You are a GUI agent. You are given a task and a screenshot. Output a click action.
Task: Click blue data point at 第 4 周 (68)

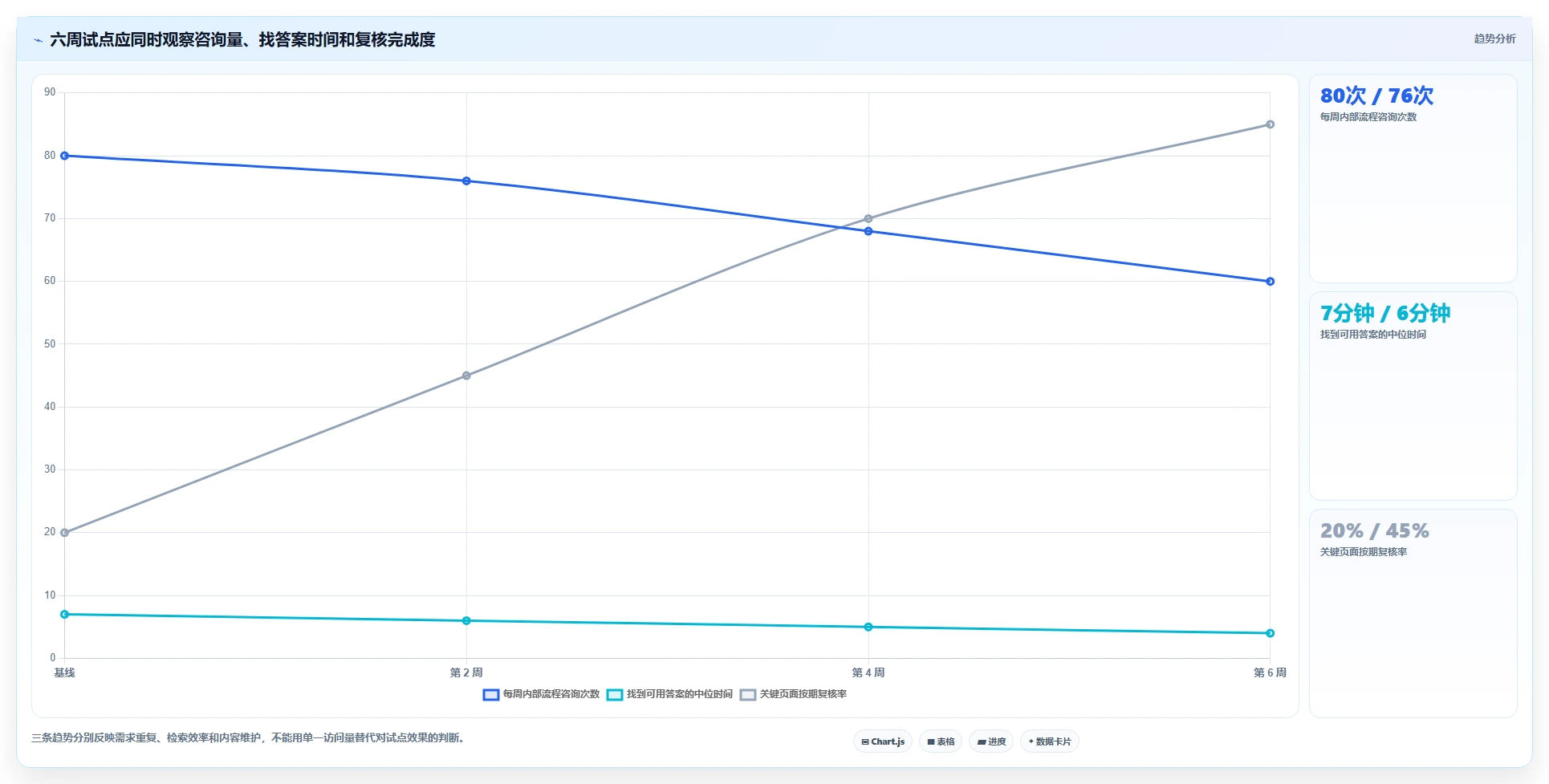point(868,231)
